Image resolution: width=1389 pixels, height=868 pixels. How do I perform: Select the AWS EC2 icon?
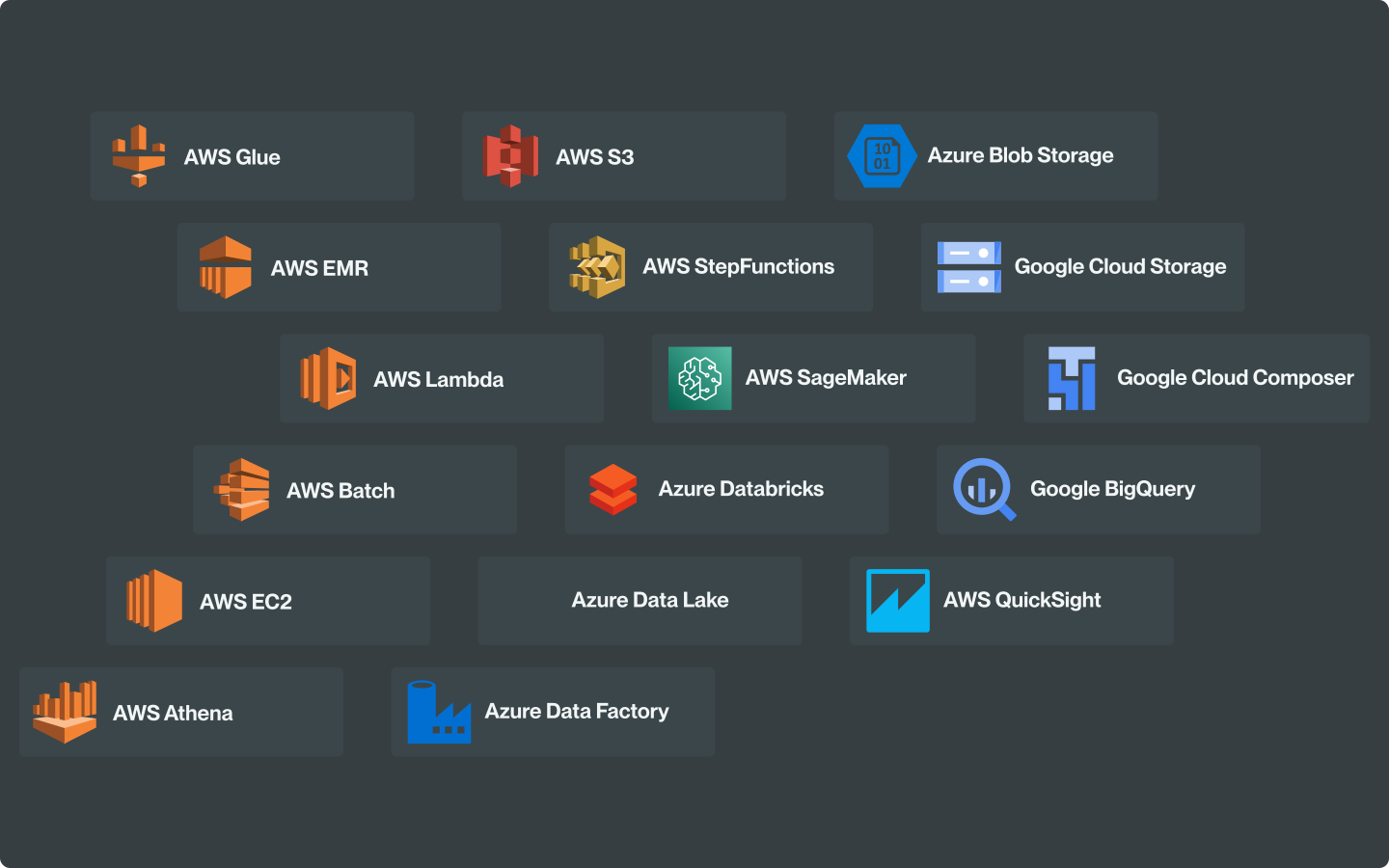tap(154, 600)
